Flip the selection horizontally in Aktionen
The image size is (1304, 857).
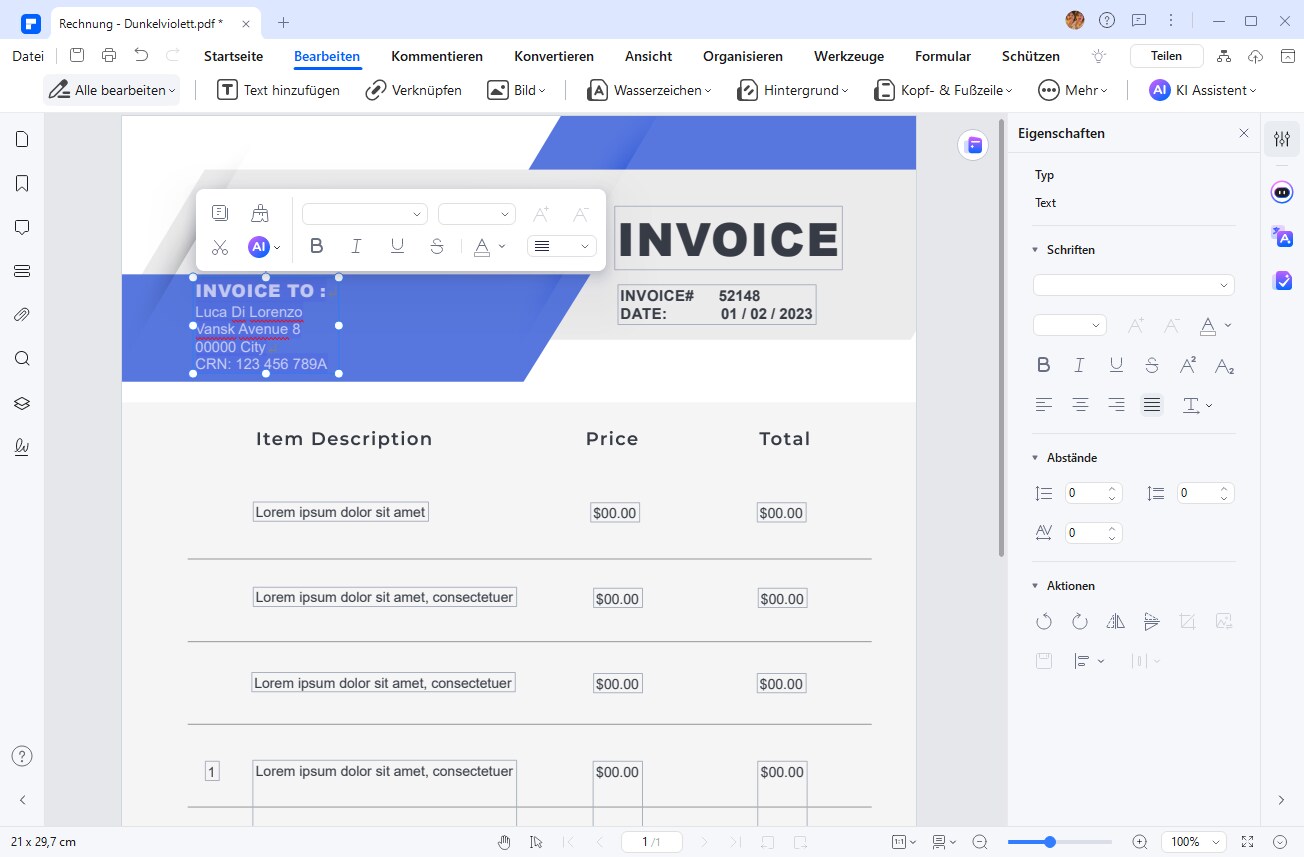(1116, 622)
